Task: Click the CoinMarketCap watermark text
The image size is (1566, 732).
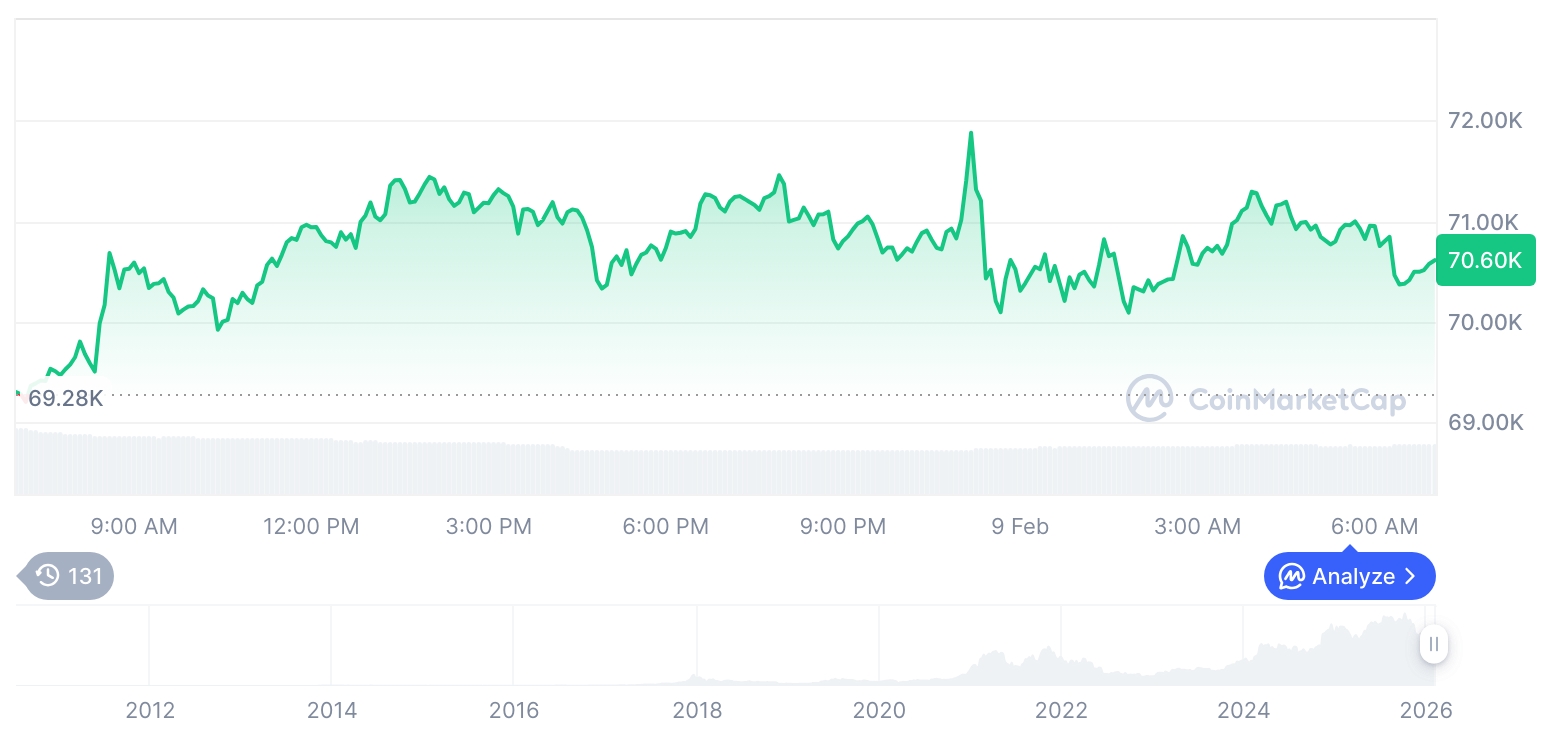Action: point(1296,400)
